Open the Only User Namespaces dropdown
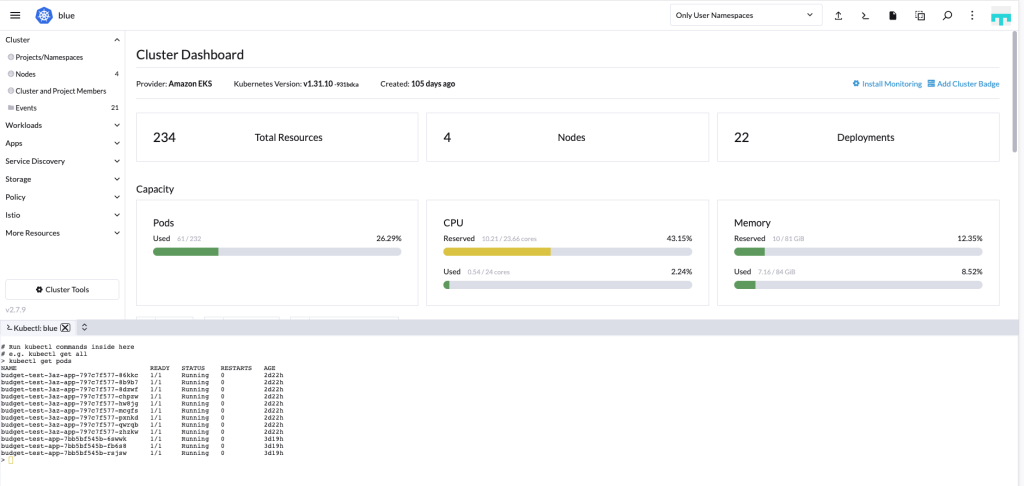This screenshot has height=486, width=1024. coord(746,15)
